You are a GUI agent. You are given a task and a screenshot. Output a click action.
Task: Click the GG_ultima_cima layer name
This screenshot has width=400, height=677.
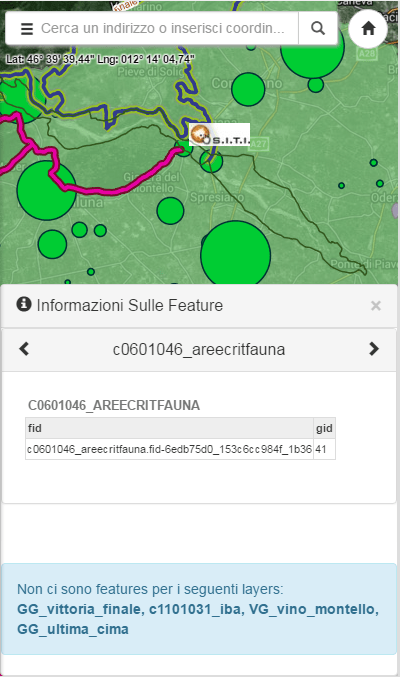point(73,629)
